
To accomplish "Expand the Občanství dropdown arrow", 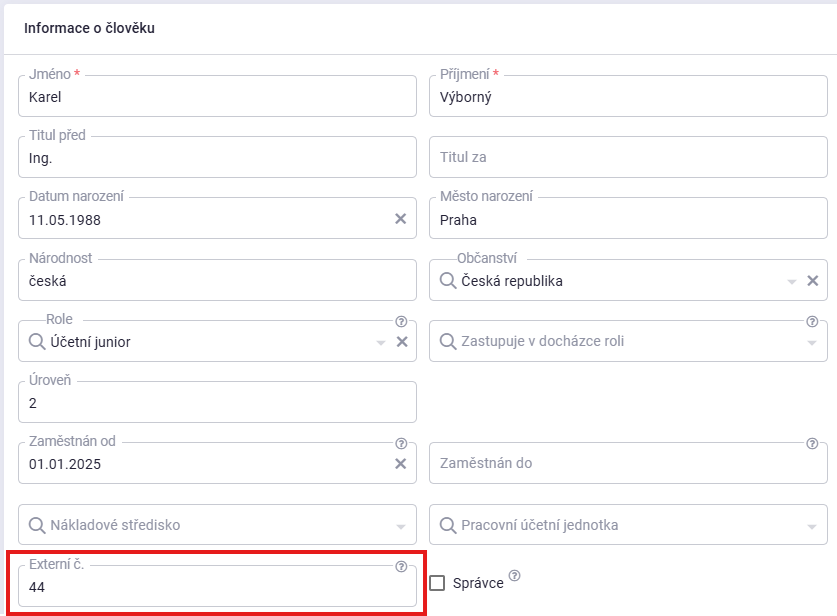I will coord(792,282).
